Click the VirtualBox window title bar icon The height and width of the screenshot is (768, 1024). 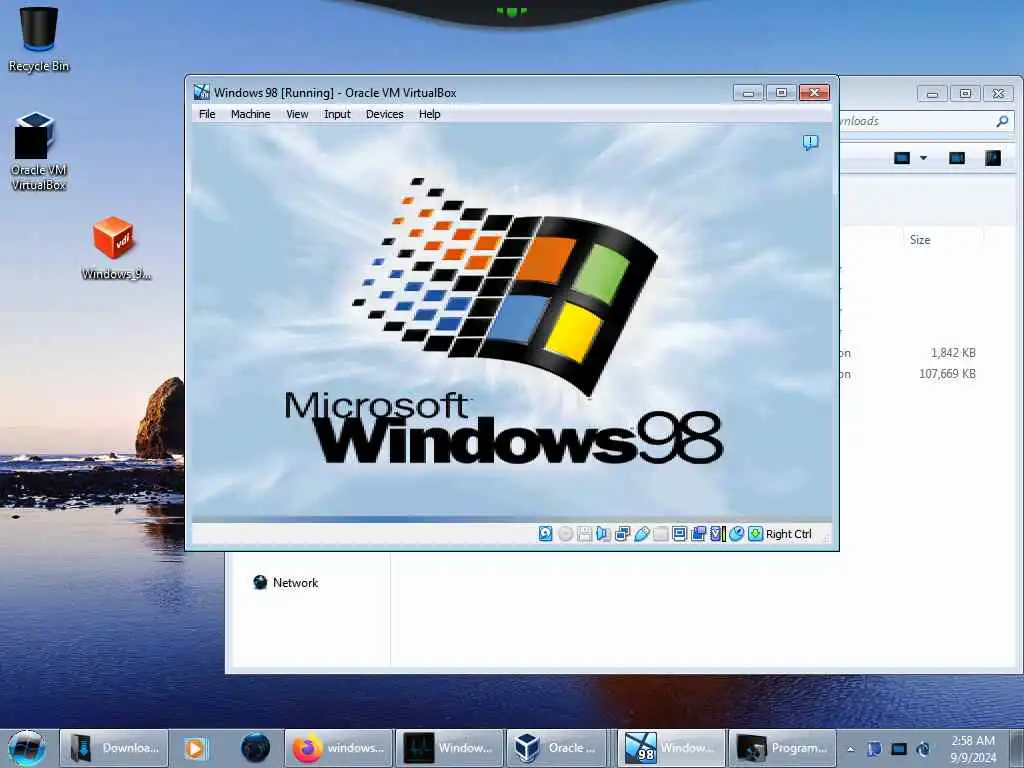(x=202, y=92)
